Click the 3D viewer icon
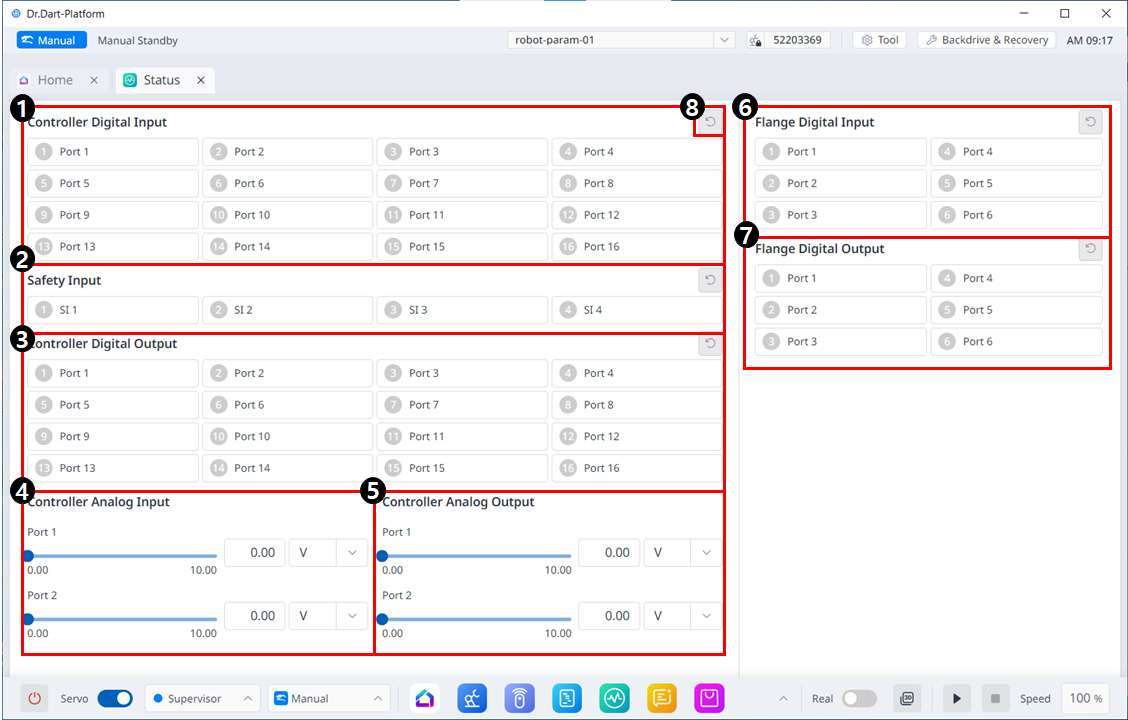The width and height of the screenshot is (1128, 720). tap(908, 698)
